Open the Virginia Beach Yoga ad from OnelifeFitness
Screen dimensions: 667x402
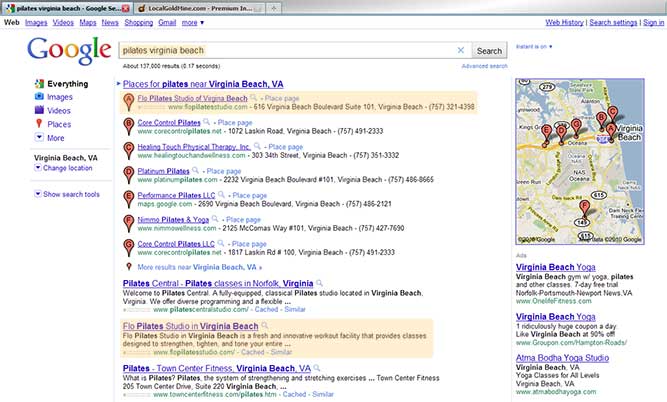point(556,267)
